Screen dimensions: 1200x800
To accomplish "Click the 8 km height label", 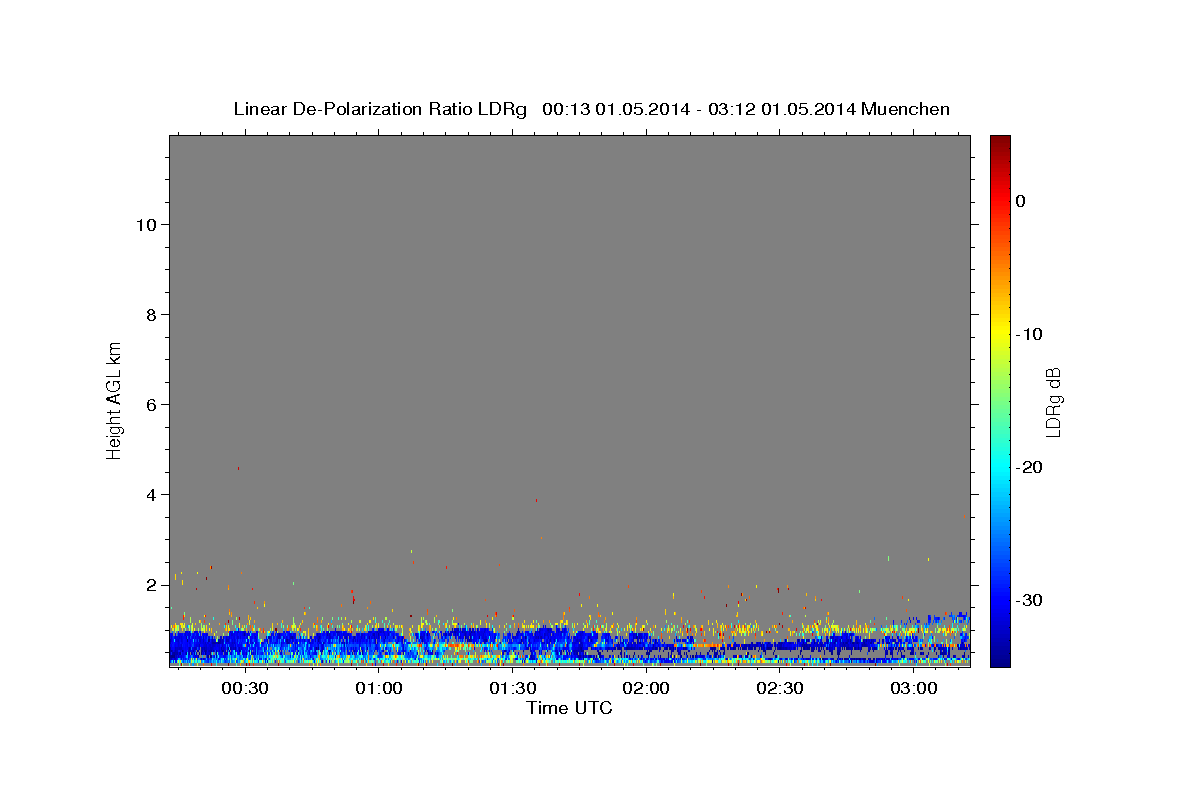I will 150,314.
